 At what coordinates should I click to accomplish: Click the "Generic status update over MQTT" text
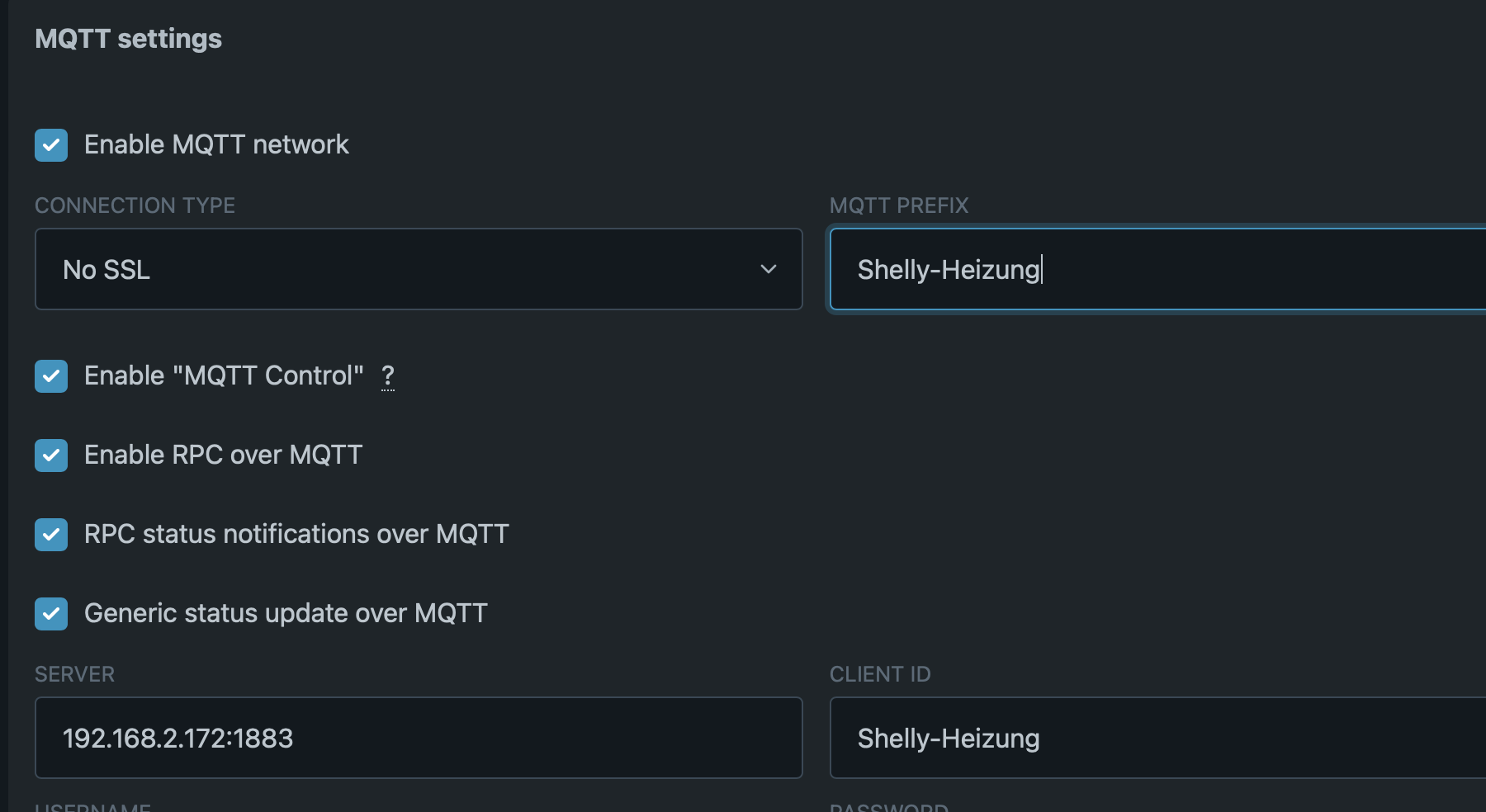point(286,614)
